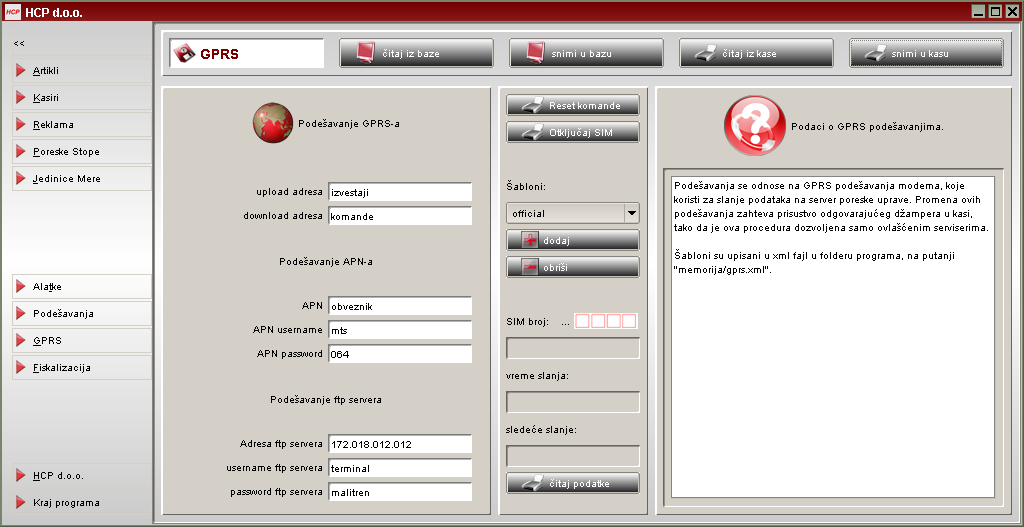Click the red globe icon for GPRS settings
This screenshot has height=527, width=1024.
click(x=272, y=124)
